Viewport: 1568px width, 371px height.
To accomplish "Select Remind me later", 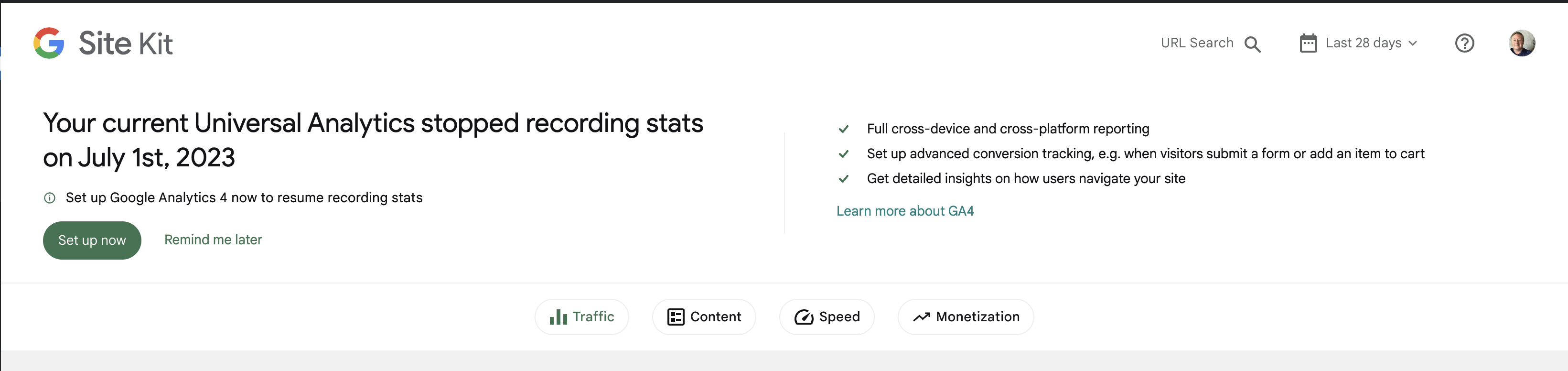I will [213, 240].
